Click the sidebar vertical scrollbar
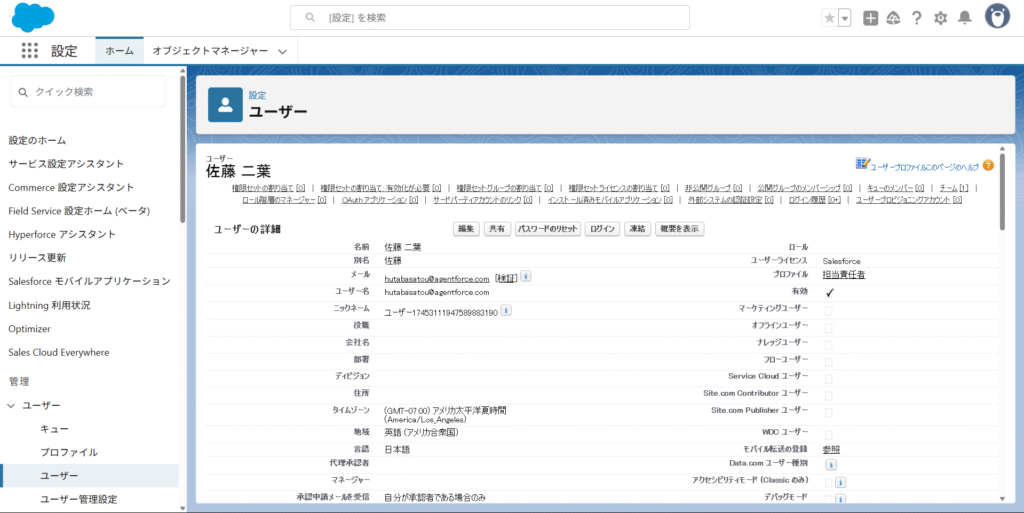The width and height of the screenshot is (1024, 513). click(182, 150)
